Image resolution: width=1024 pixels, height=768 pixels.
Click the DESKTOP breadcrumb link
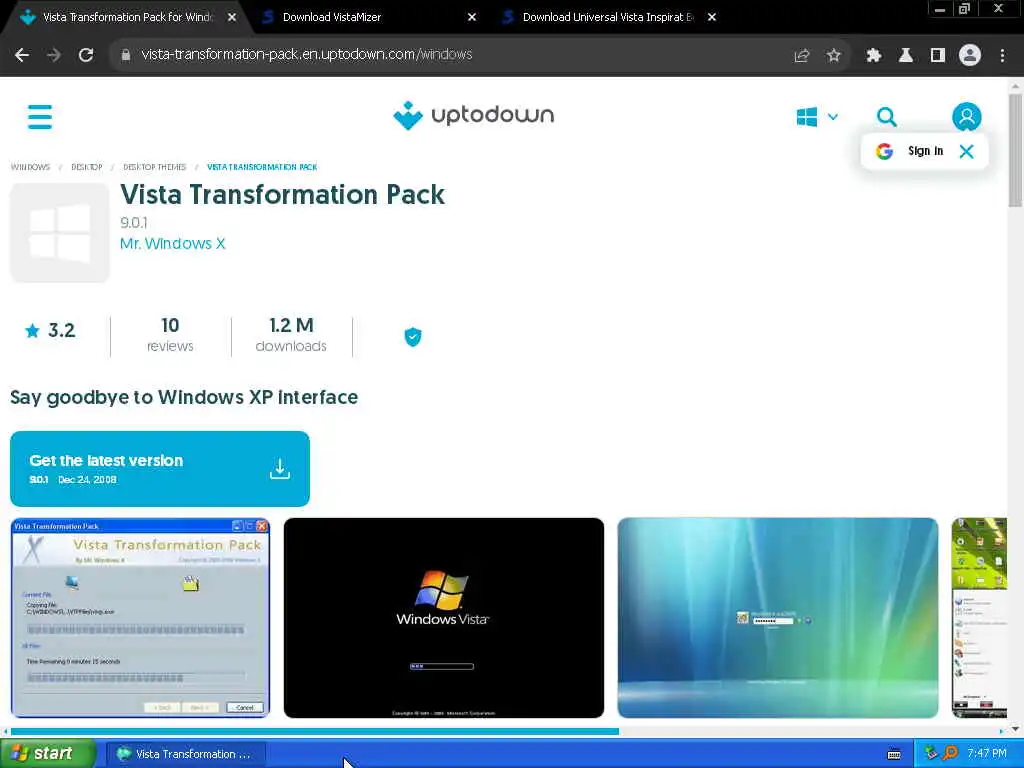click(x=87, y=167)
